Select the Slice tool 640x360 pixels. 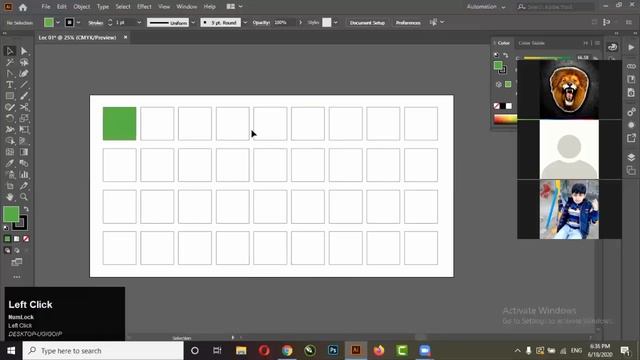pyautogui.click(x=24, y=186)
